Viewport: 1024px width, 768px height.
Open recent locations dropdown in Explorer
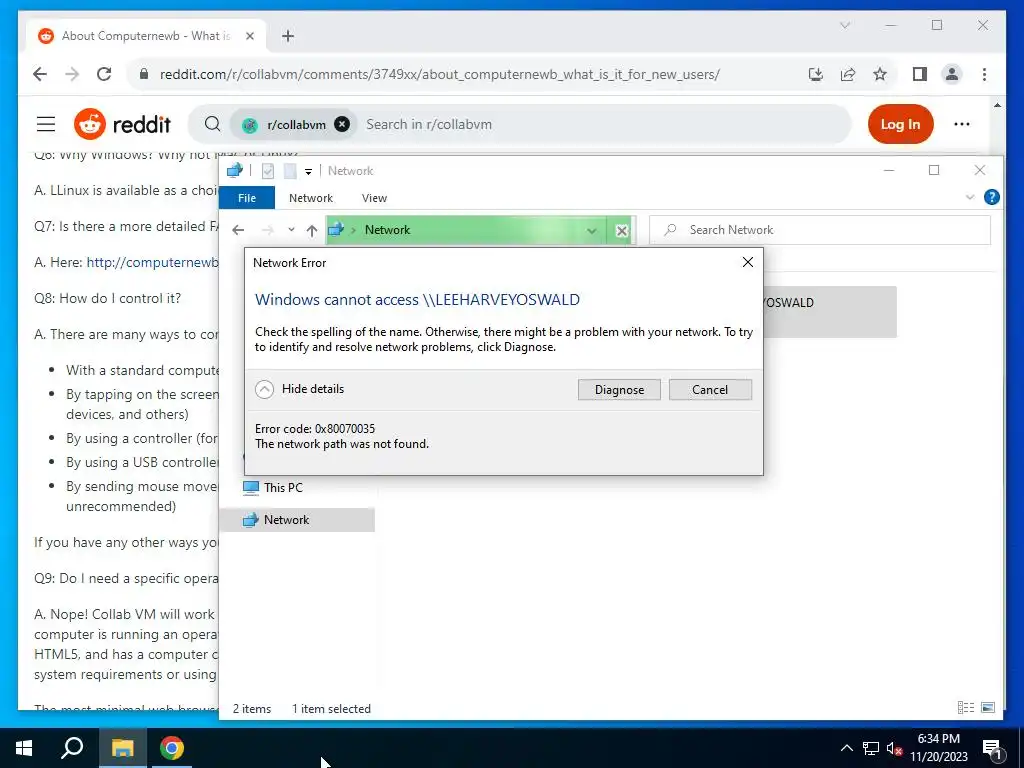291,230
